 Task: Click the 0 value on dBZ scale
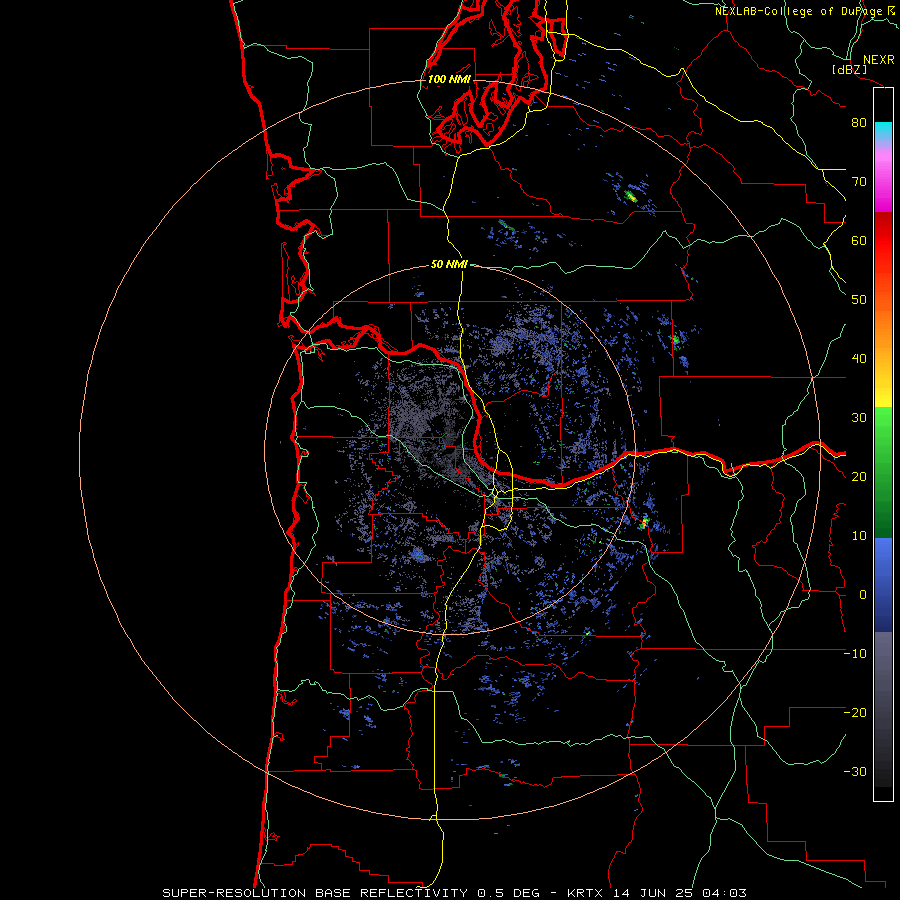click(863, 595)
